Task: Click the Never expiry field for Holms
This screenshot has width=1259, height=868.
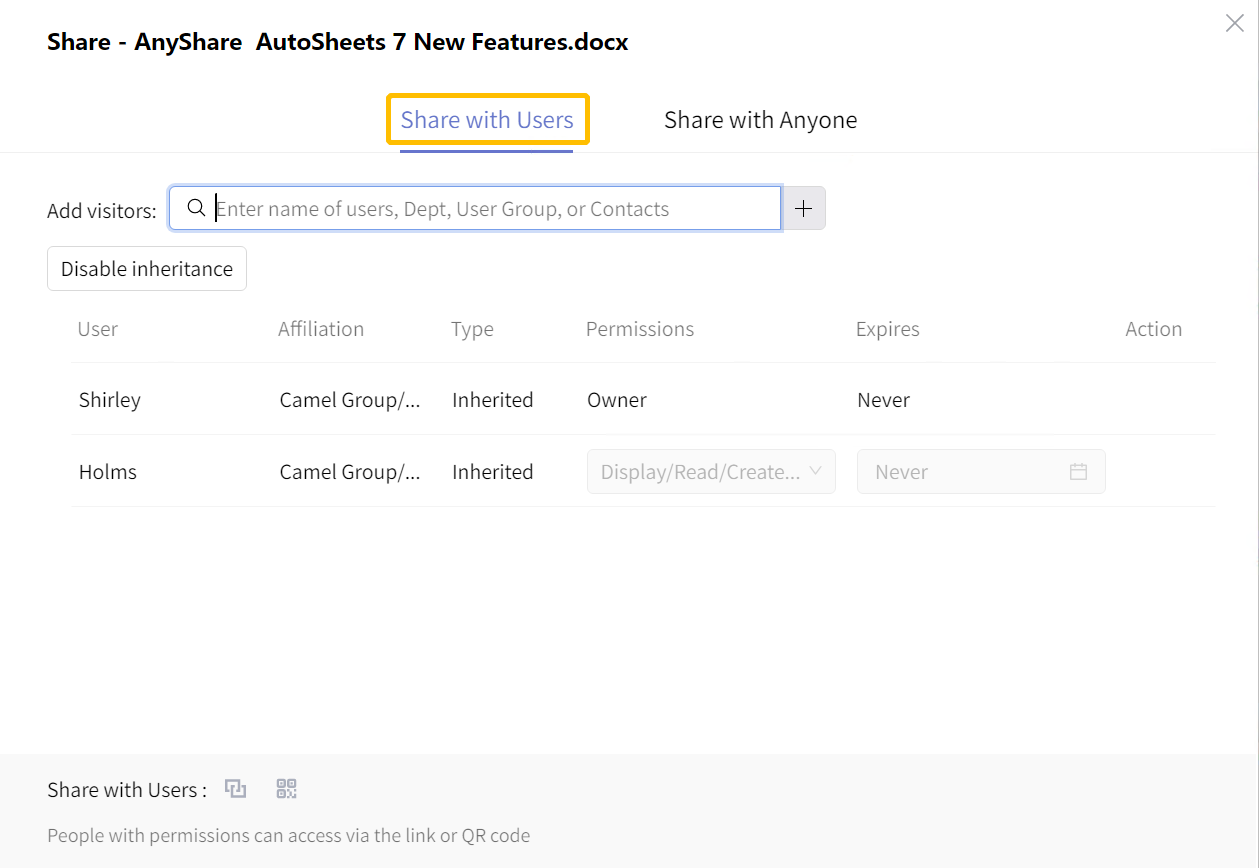Action: pyautogui.click(x=981, y=472)
